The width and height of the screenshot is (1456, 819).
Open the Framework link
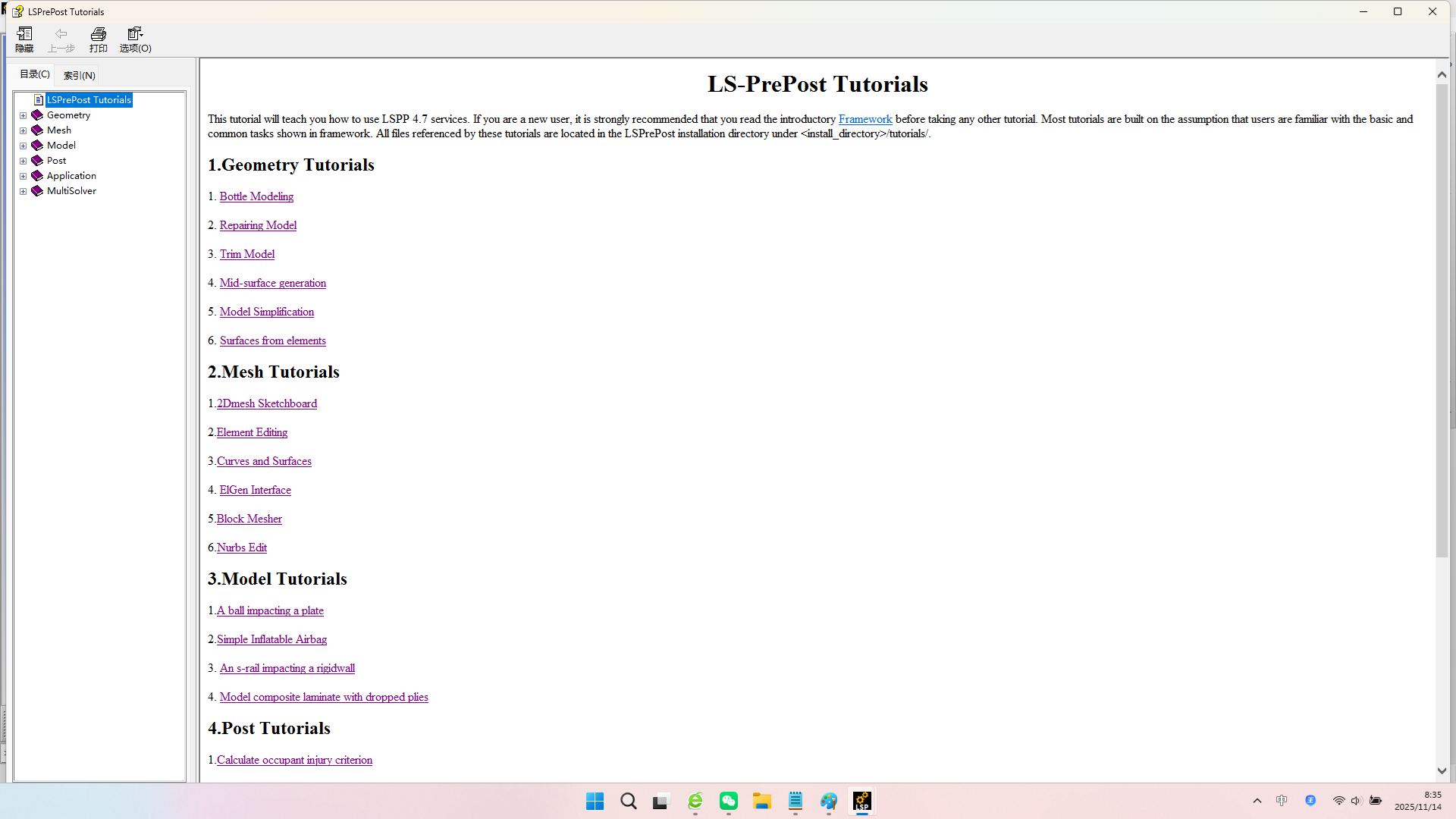(865, 119)
